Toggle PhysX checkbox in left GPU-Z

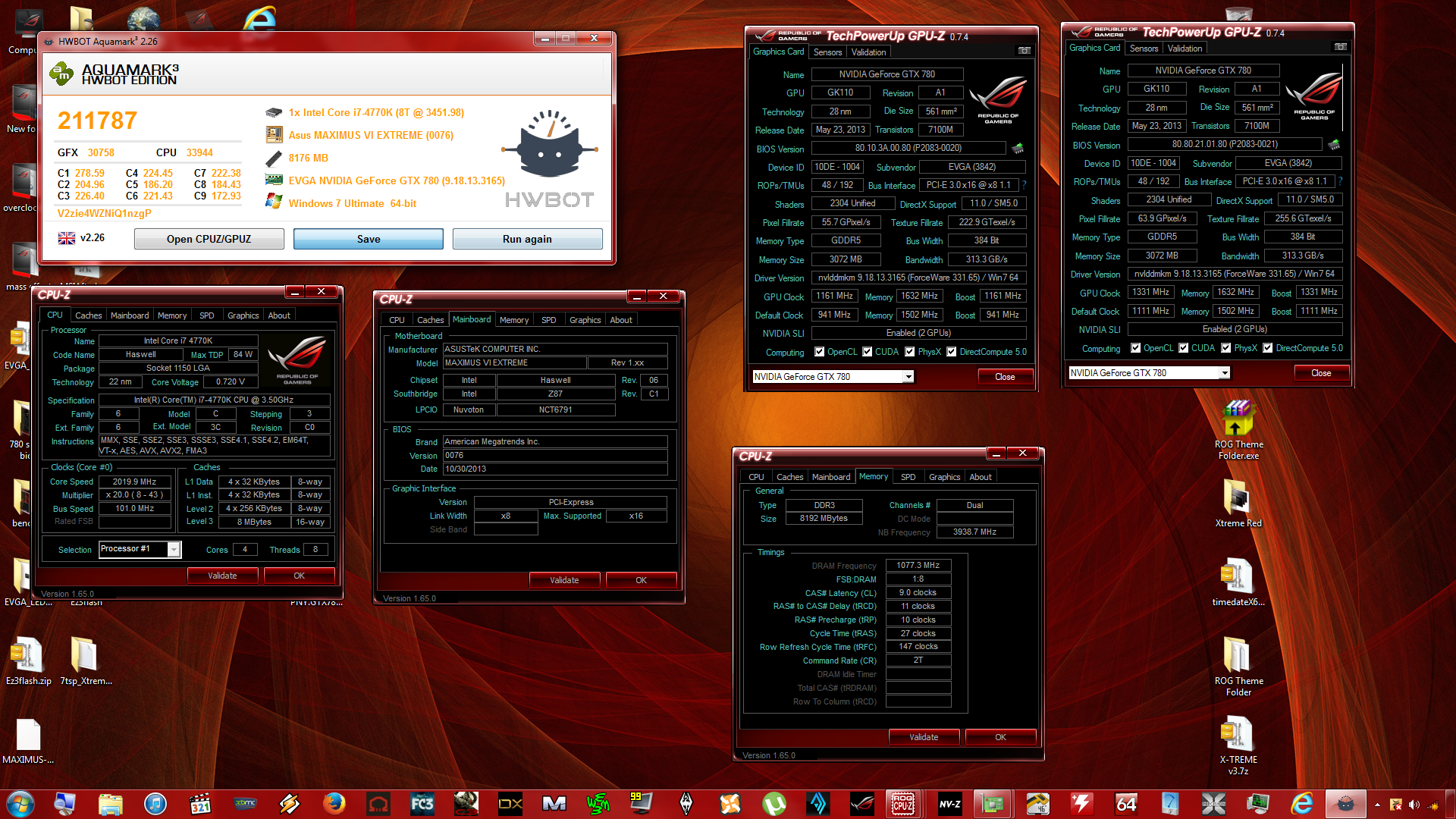pyautogui.click(x=910, y=352)
